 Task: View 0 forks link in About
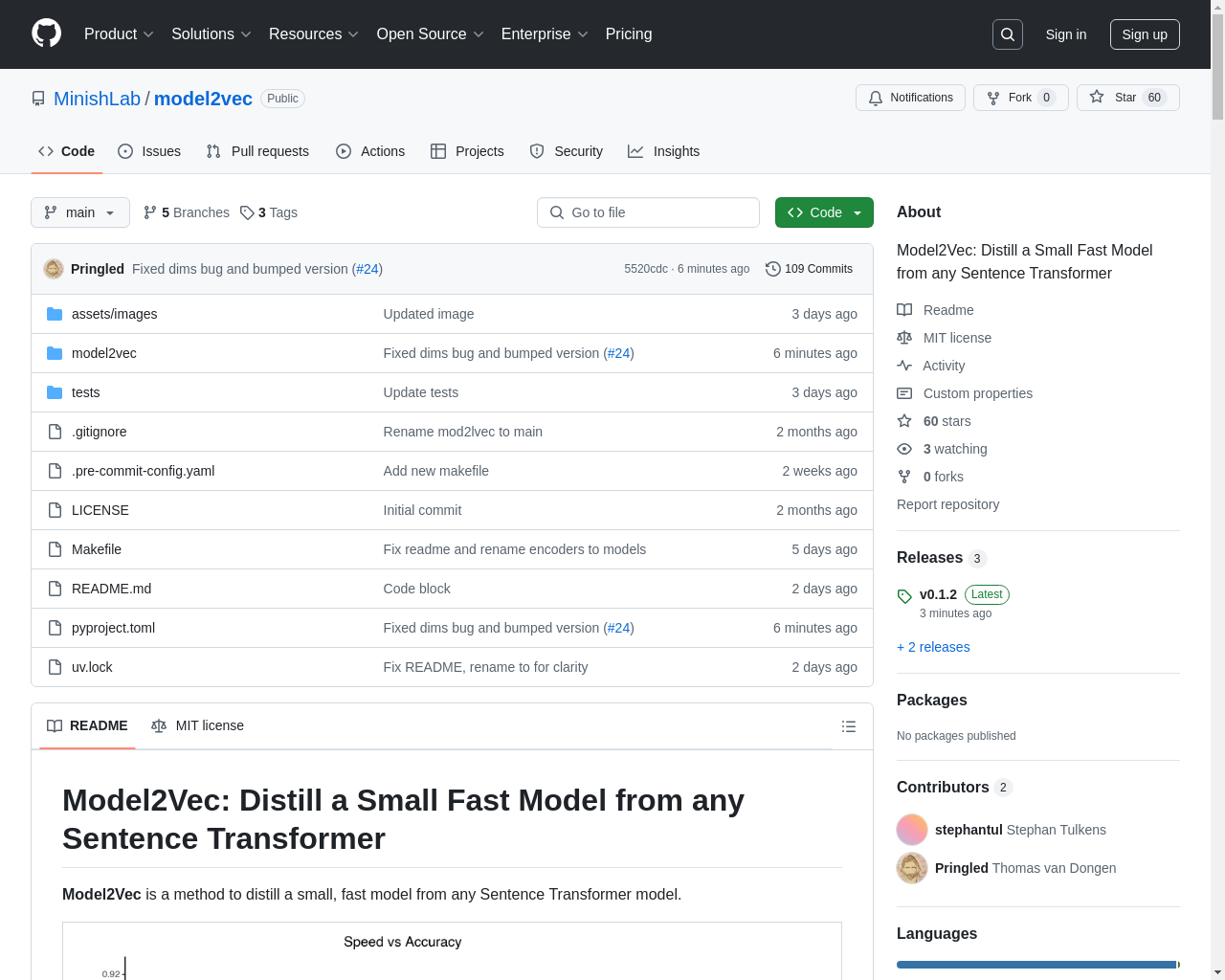click(x=943, y=477)
